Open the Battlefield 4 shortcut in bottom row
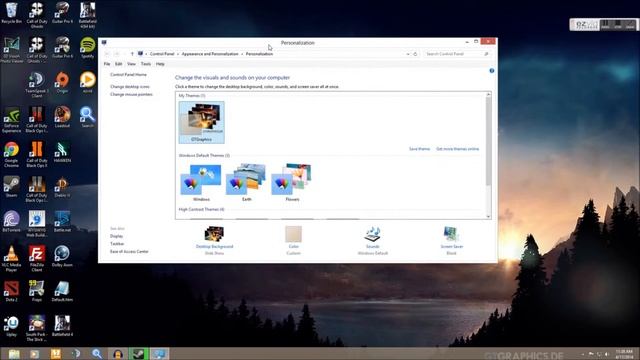 point(62,326)
